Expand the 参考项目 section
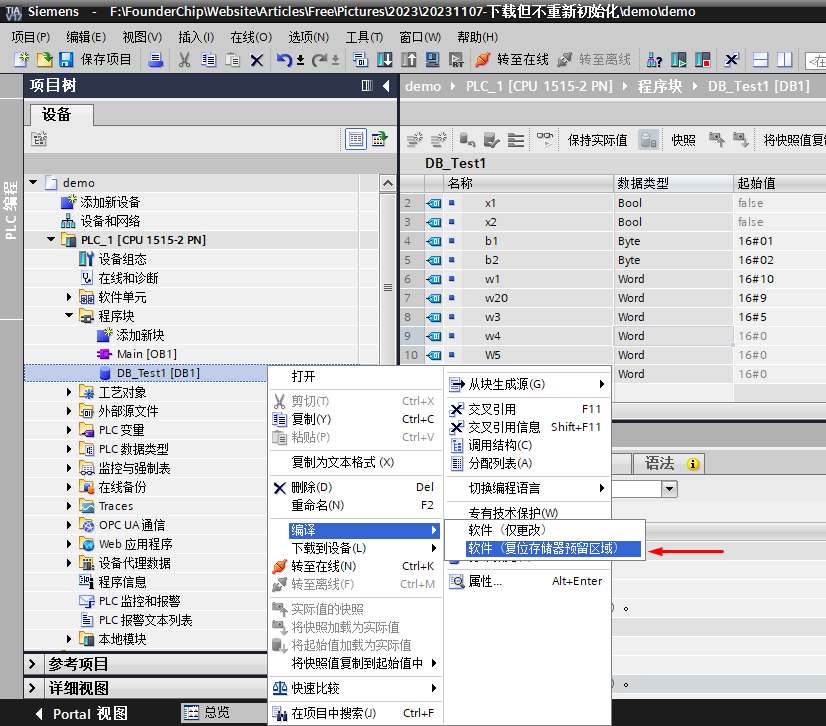Screen dimensions: 826x726 (32, 664)
